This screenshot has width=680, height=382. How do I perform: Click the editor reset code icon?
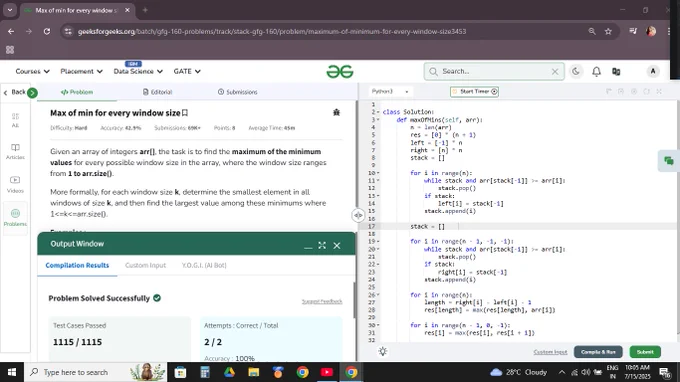646,91
